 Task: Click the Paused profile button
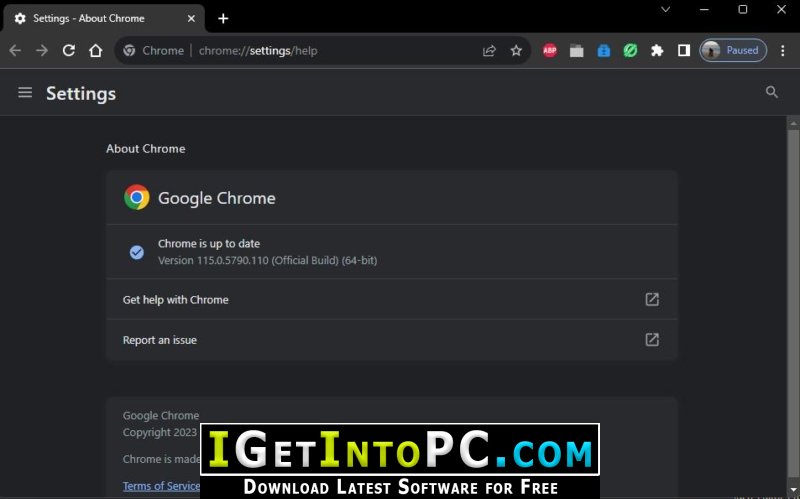pos(733,51)
